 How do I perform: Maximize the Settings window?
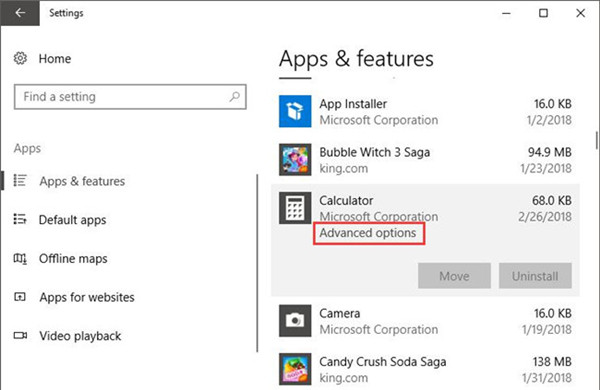(543, 13)
